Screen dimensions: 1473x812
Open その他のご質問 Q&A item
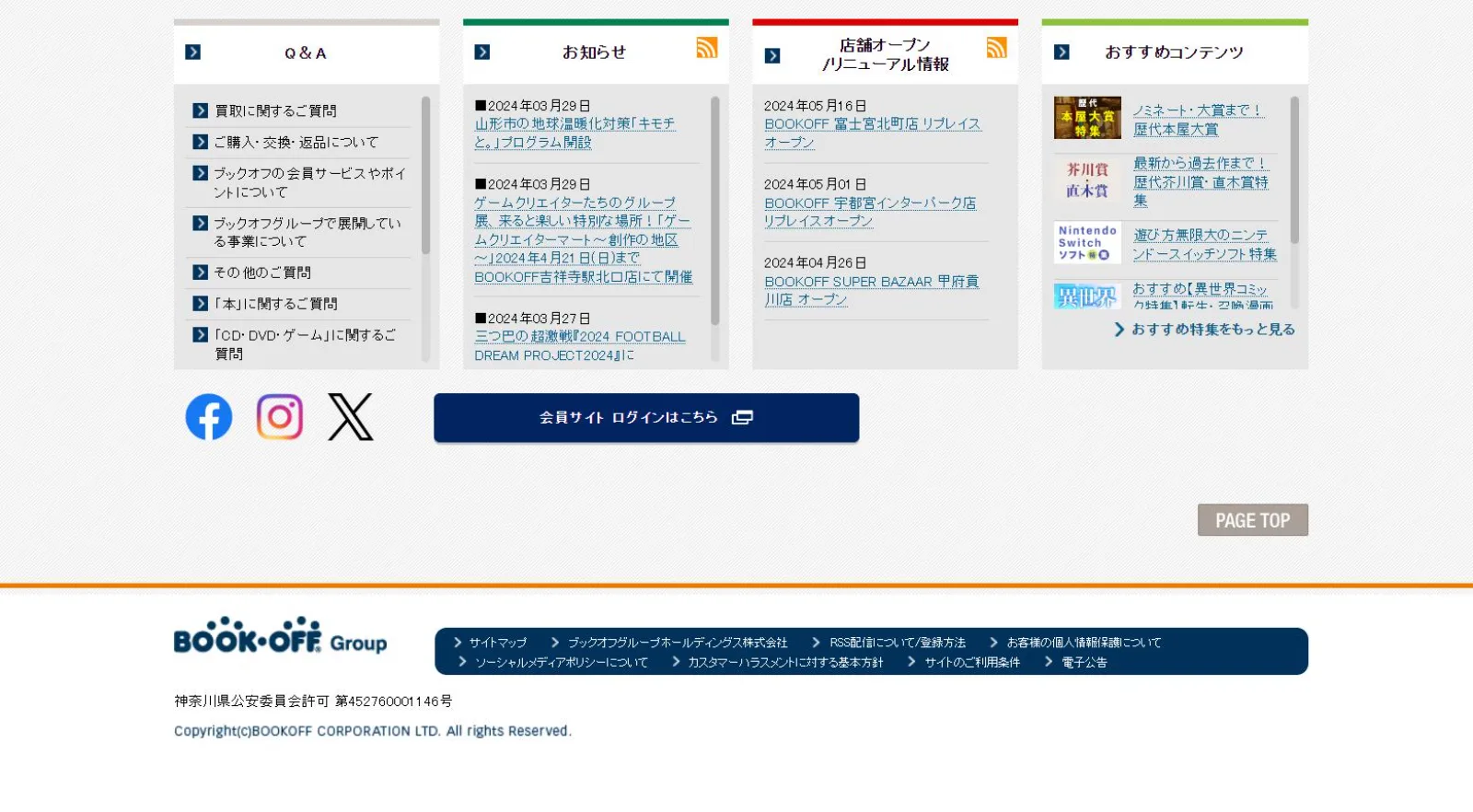click(262, 273)
